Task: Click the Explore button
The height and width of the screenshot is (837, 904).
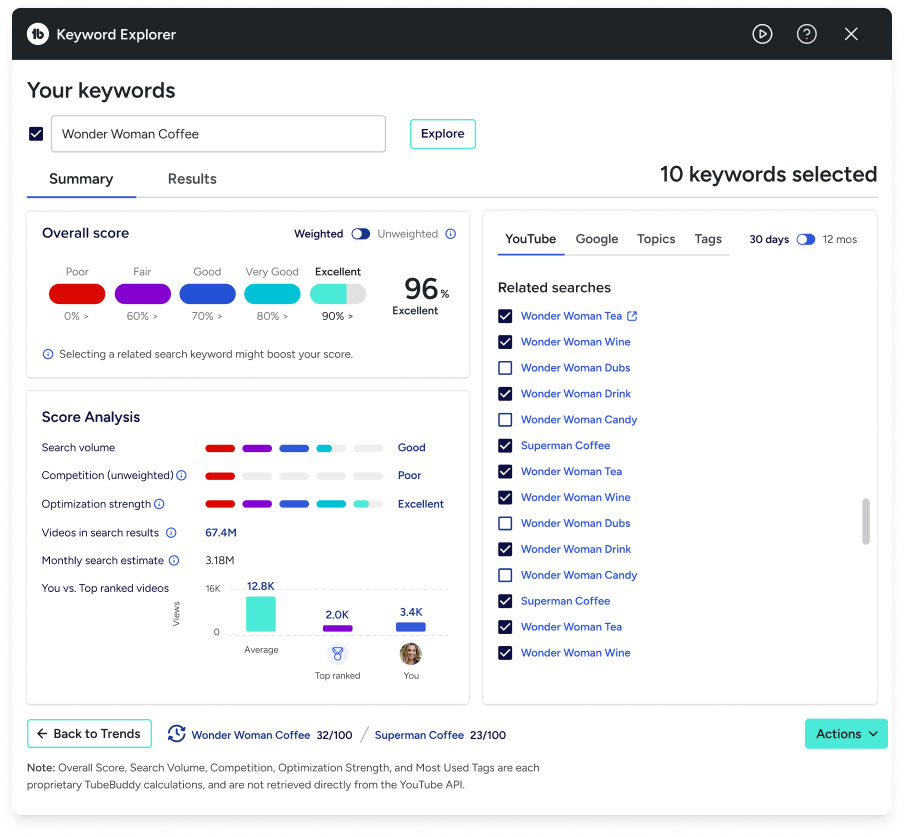Action: 443,134
